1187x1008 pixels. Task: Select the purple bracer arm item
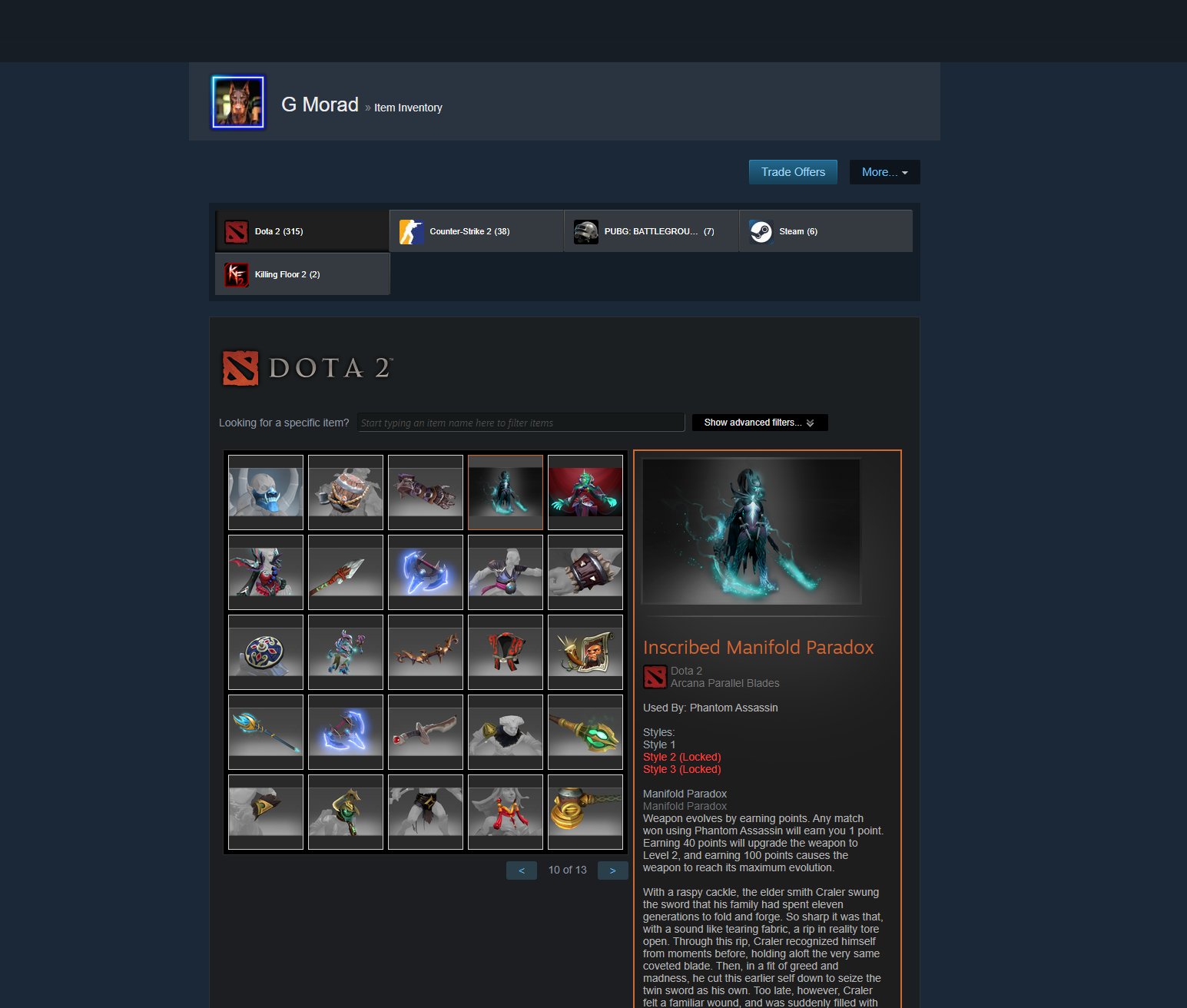[x=426, y=492]
